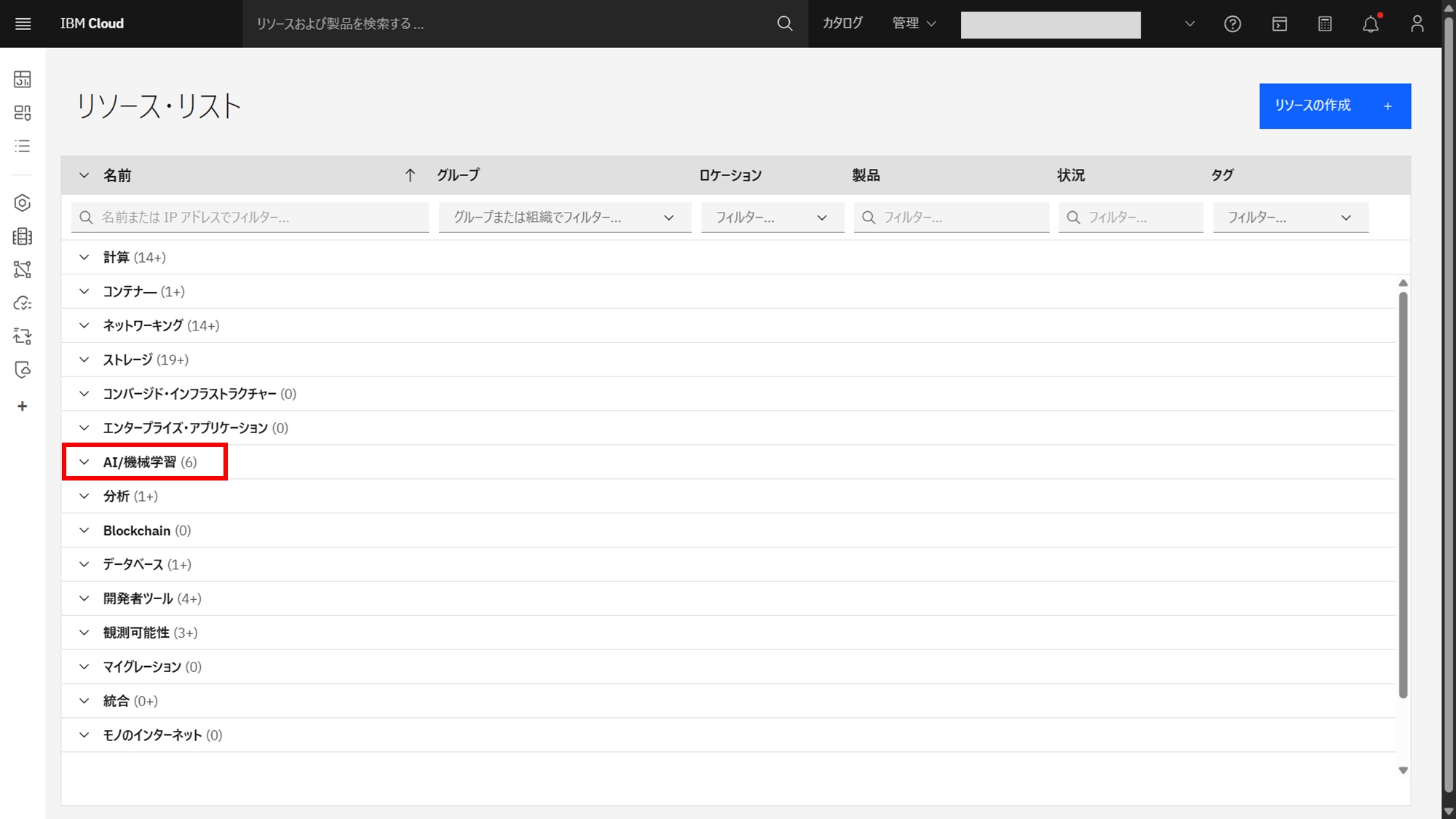Open the hamburger navigation menu
Screen dimensions: 1456x819
coord(23,24)
